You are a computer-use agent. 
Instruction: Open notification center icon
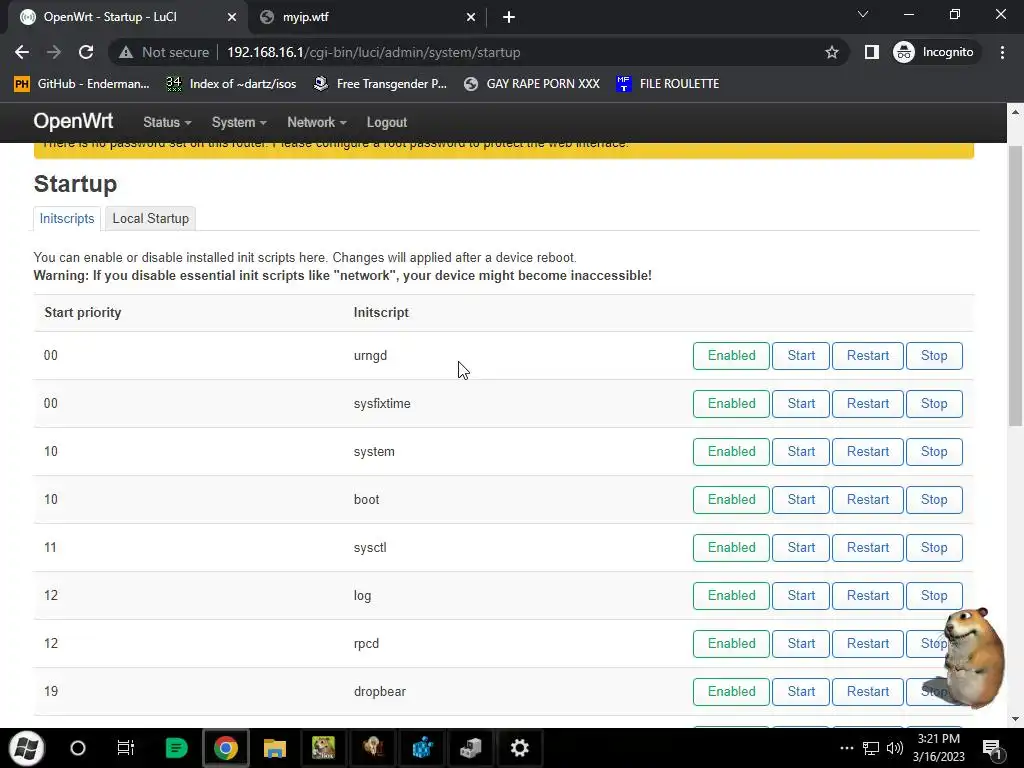click(992, 748)
